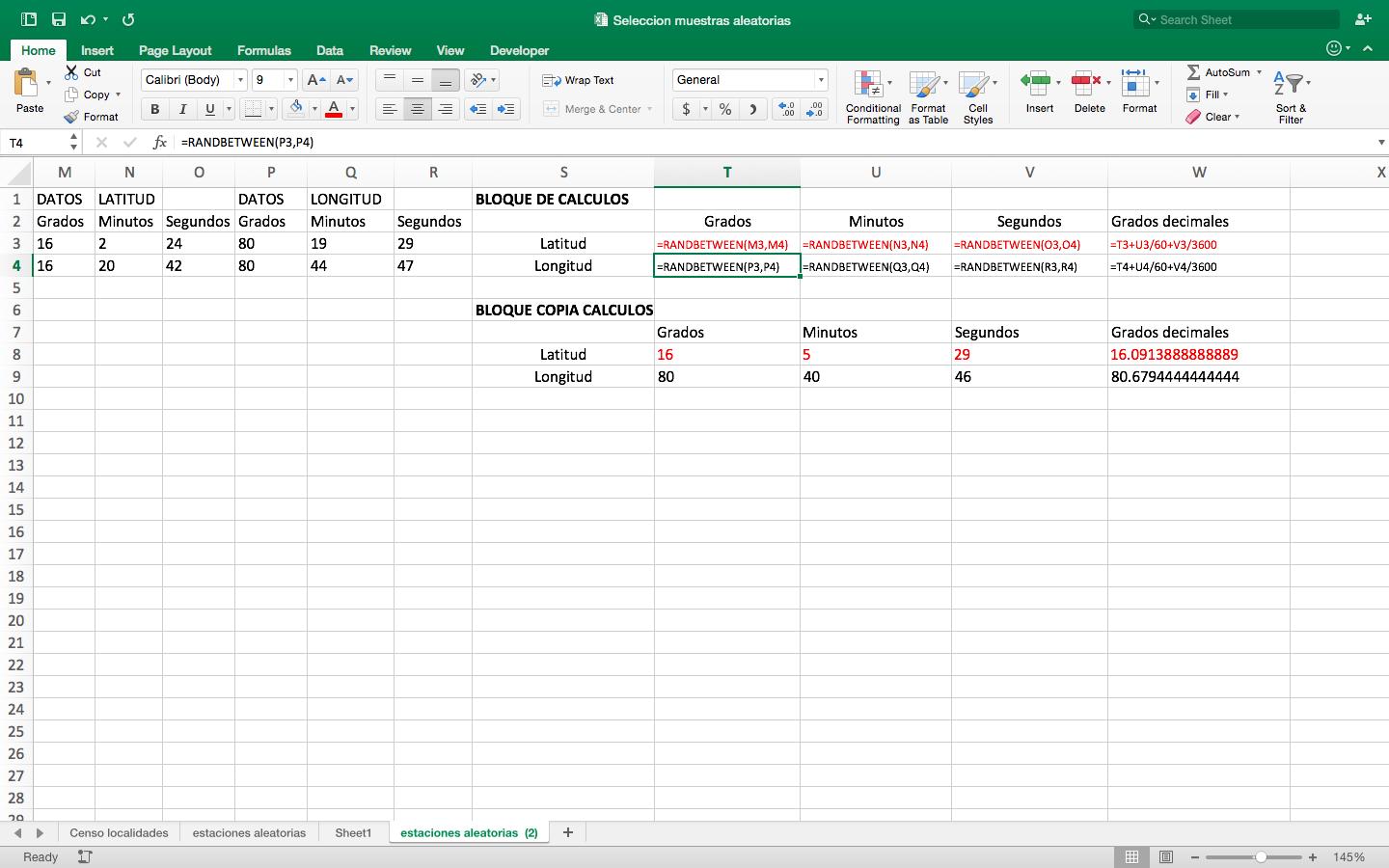
Task: Open the insert function fx button
Action: click(x=160, y=142)
